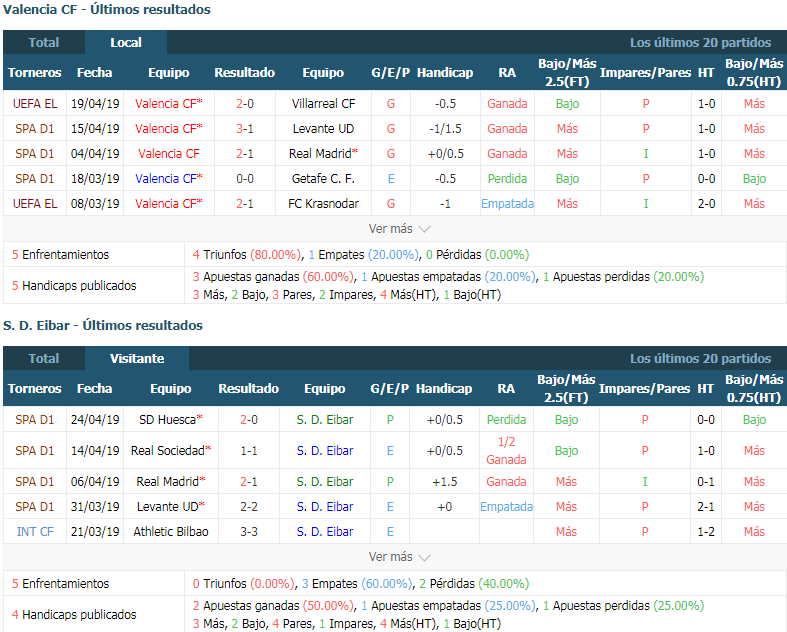Click HT score 1-2 in Athletic Bilbao row
787x632 pixels.
pyautogui.click(x=706, y=532)
